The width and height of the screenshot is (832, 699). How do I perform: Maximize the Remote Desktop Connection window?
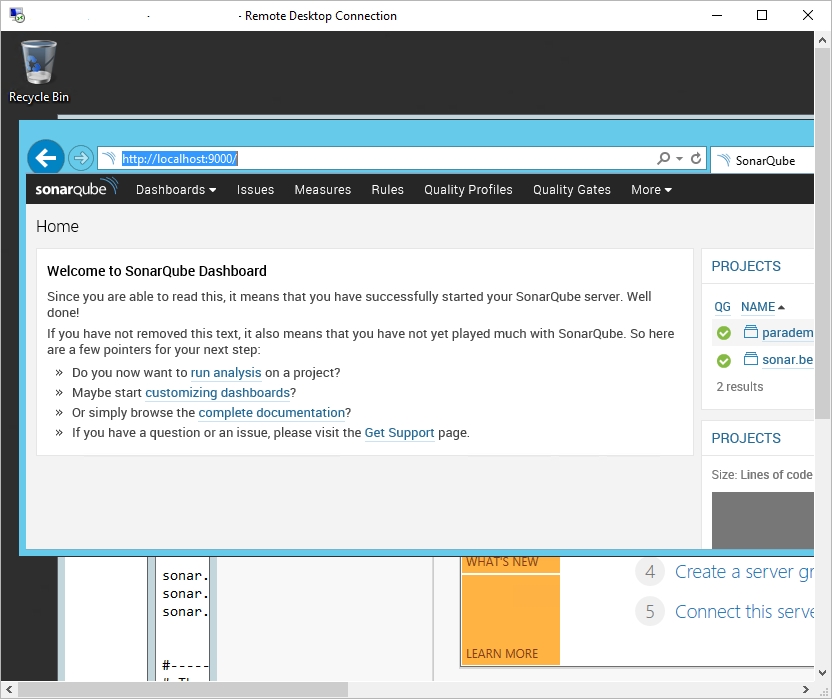point(762,15)
